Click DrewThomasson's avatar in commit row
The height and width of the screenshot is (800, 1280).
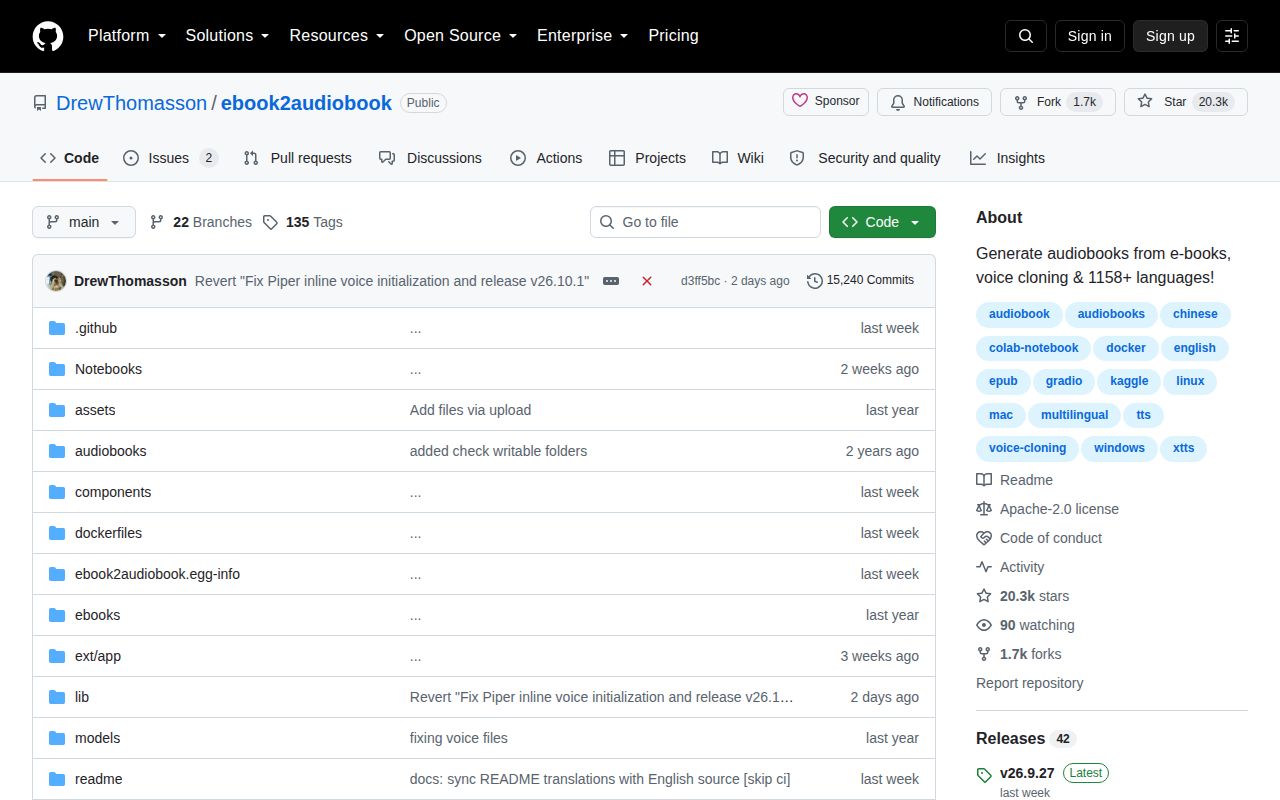coord(56,281)
